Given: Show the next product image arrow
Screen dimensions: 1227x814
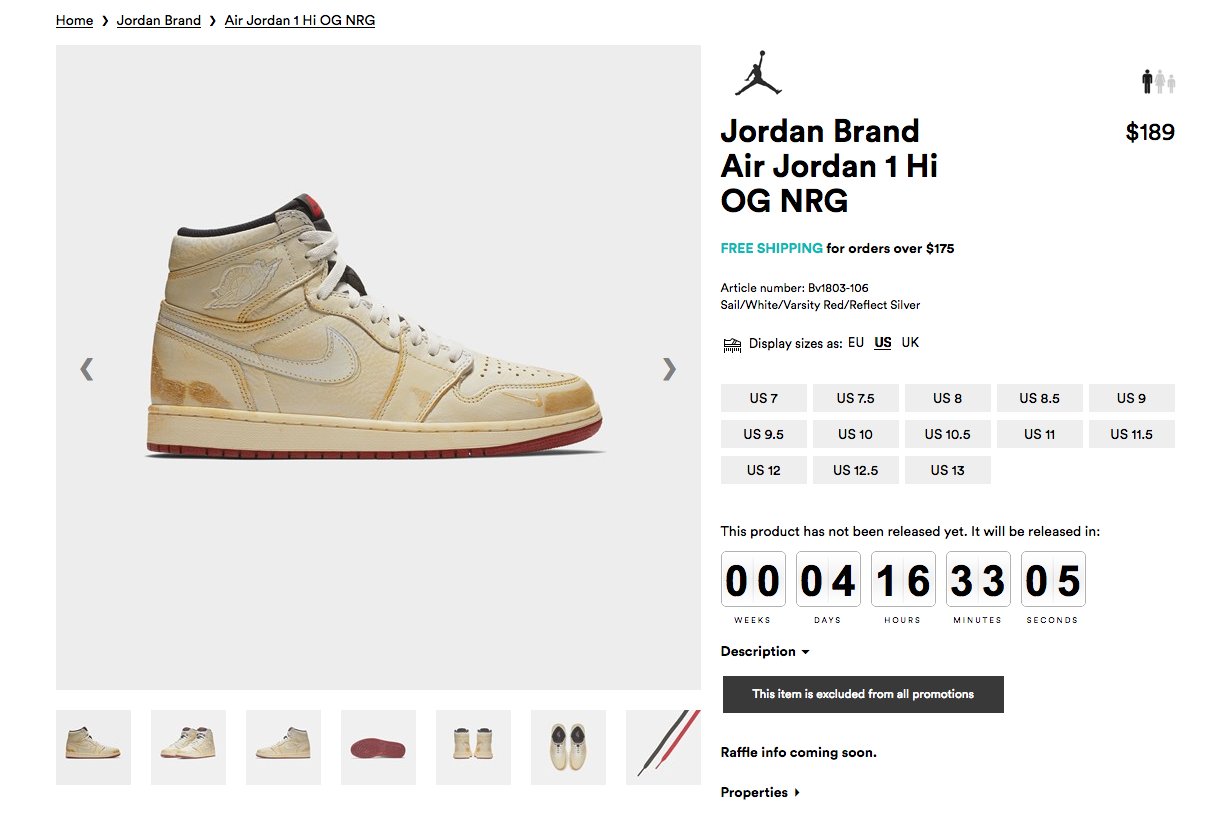Looking at the screenshot, I should point(669,369).
